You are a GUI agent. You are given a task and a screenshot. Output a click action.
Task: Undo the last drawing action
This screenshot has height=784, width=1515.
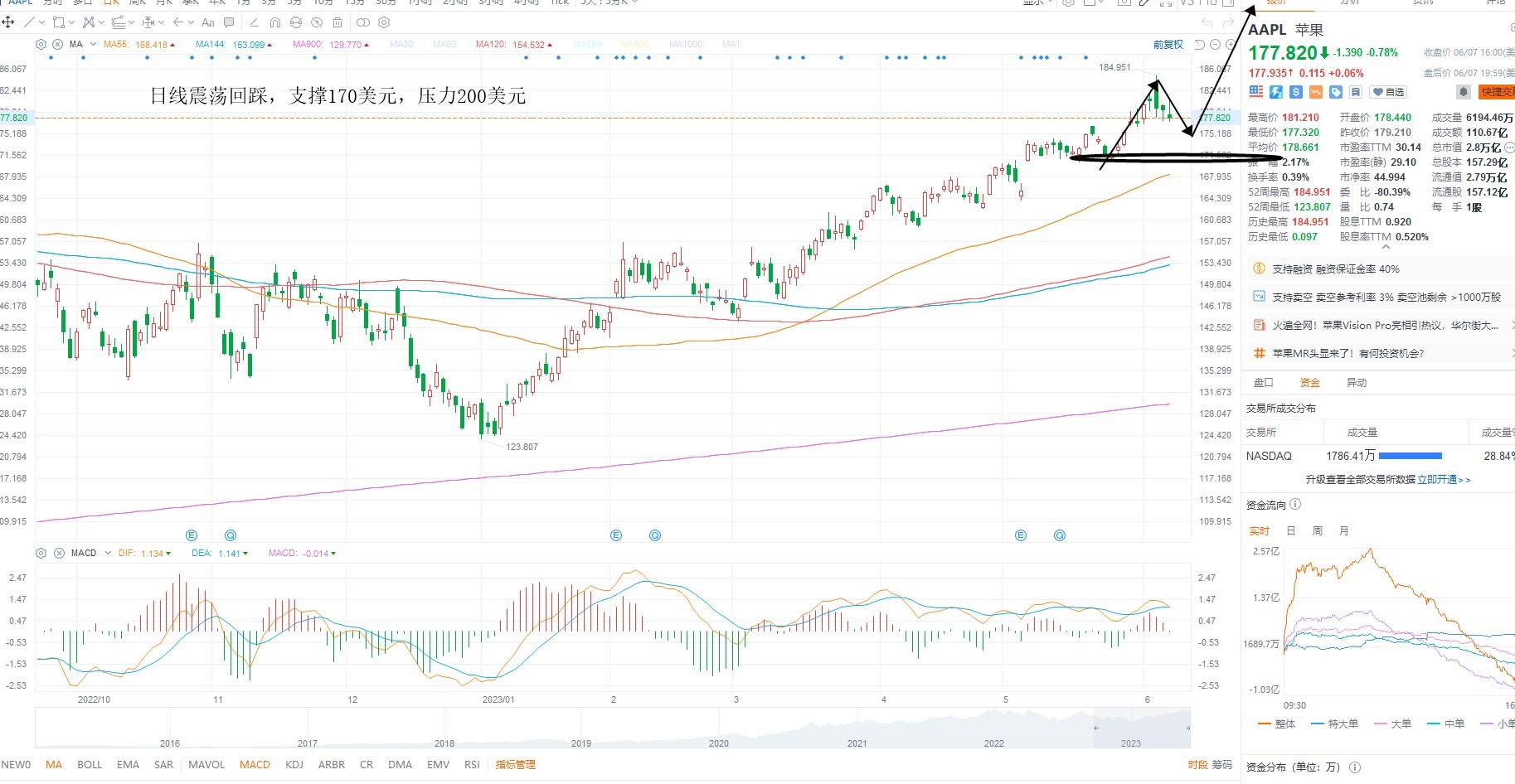point(1207,22)
